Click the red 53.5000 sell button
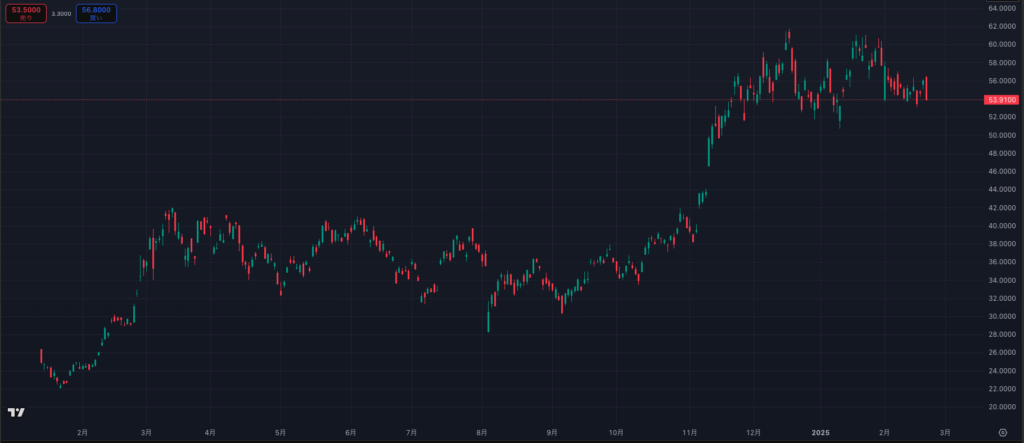 pos(26,13)
